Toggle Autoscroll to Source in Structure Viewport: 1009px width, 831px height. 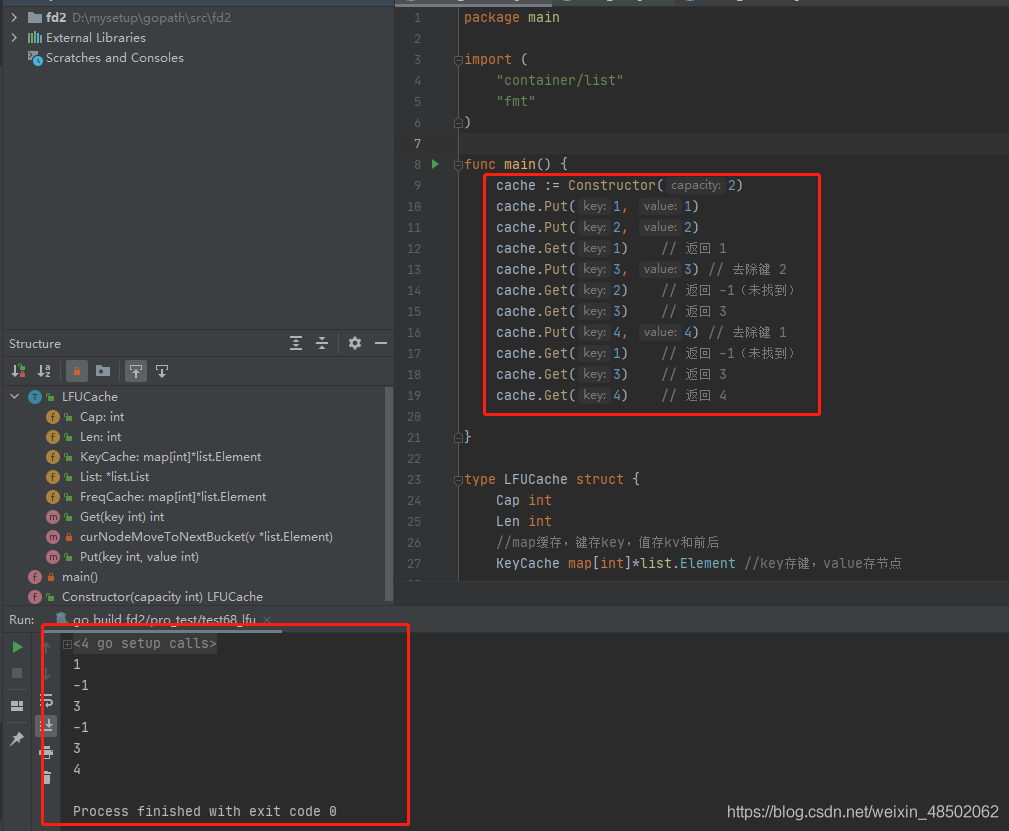click(x=136, y=371)
